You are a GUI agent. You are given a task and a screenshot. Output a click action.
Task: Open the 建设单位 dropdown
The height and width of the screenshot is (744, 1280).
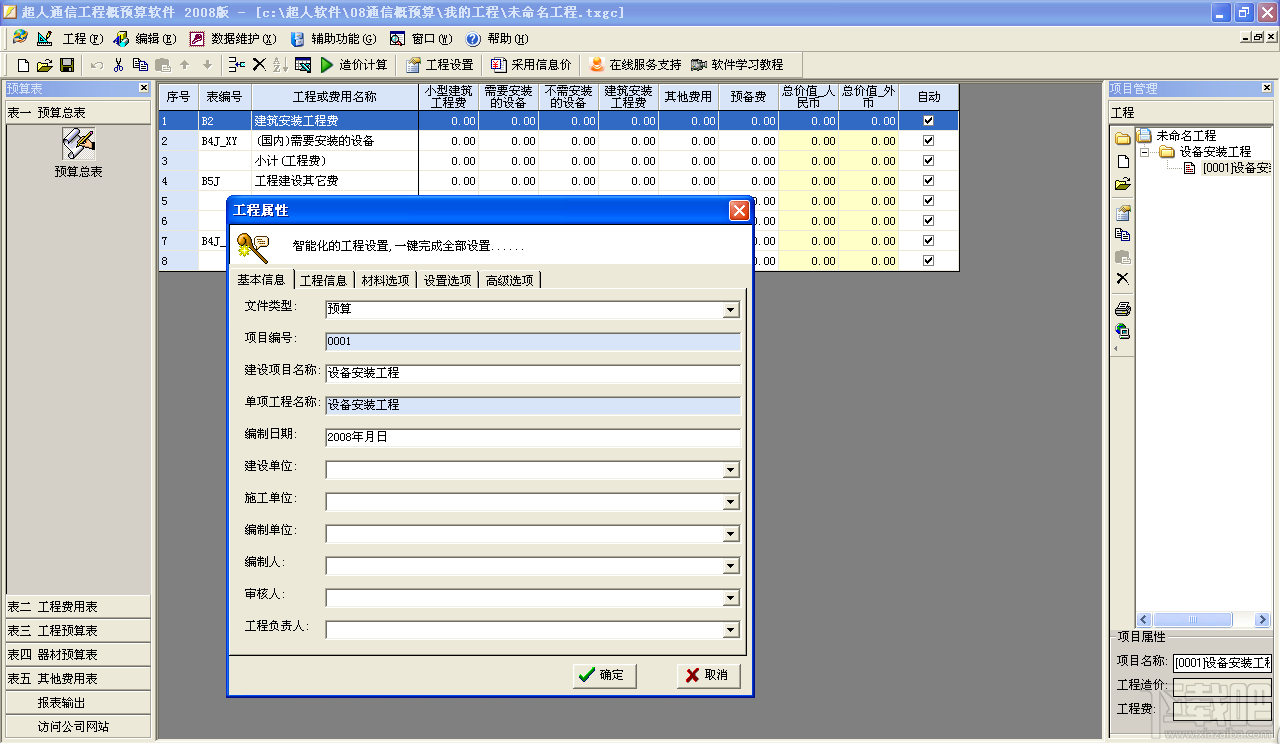coord(731,470)
